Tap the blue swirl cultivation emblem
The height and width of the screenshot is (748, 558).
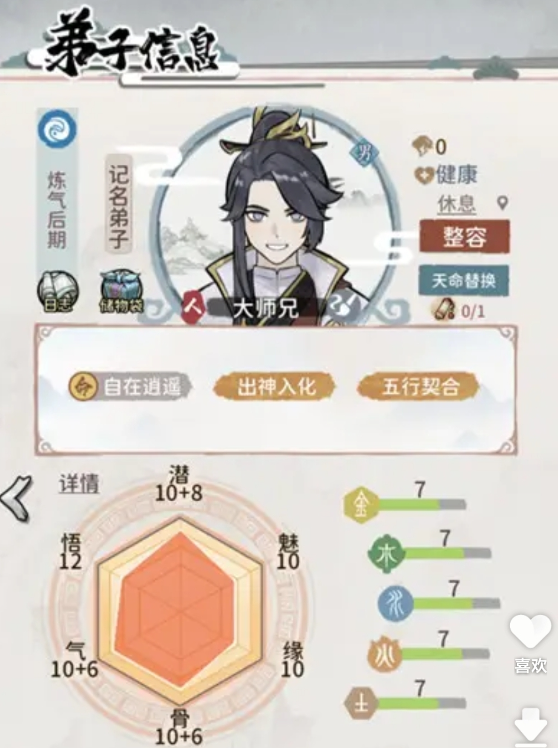click(57, 129)
